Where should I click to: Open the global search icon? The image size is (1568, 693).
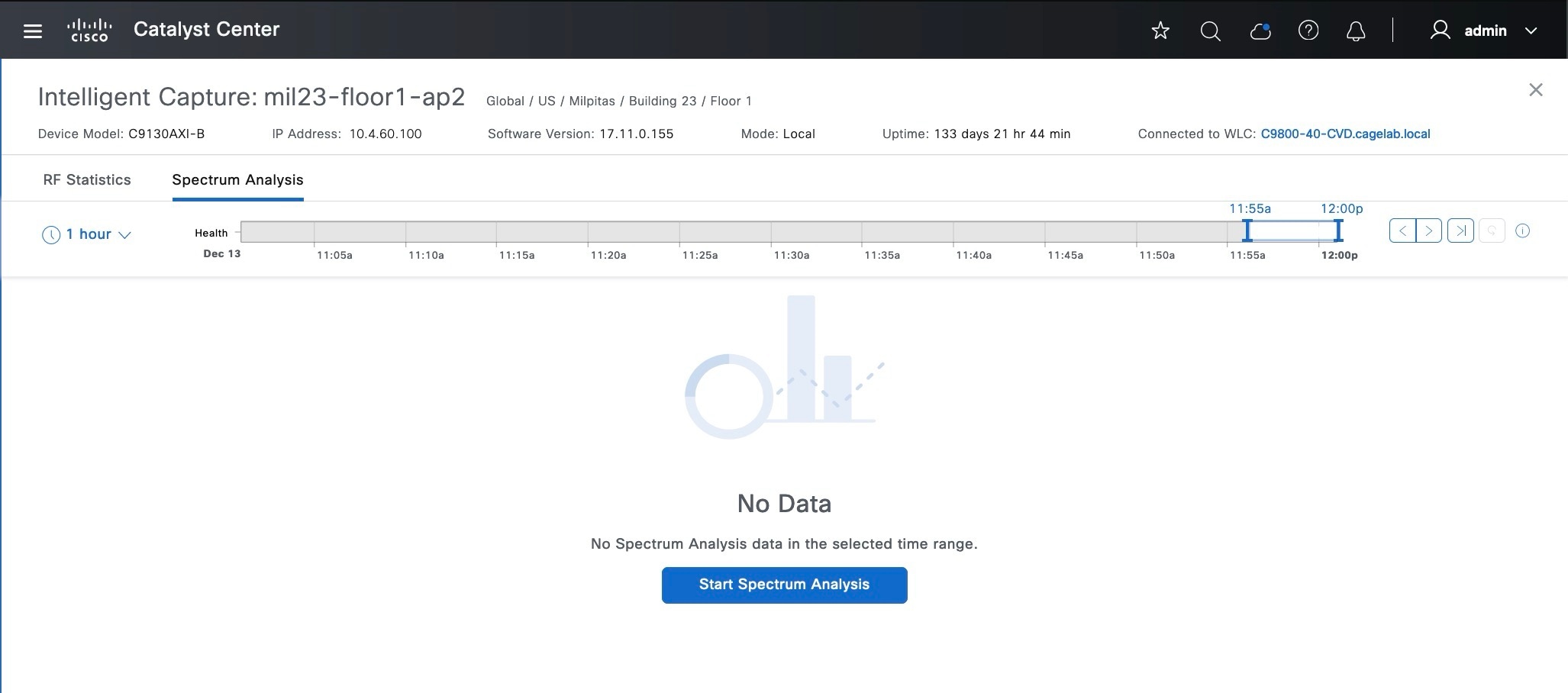(x=1210, y=31)
